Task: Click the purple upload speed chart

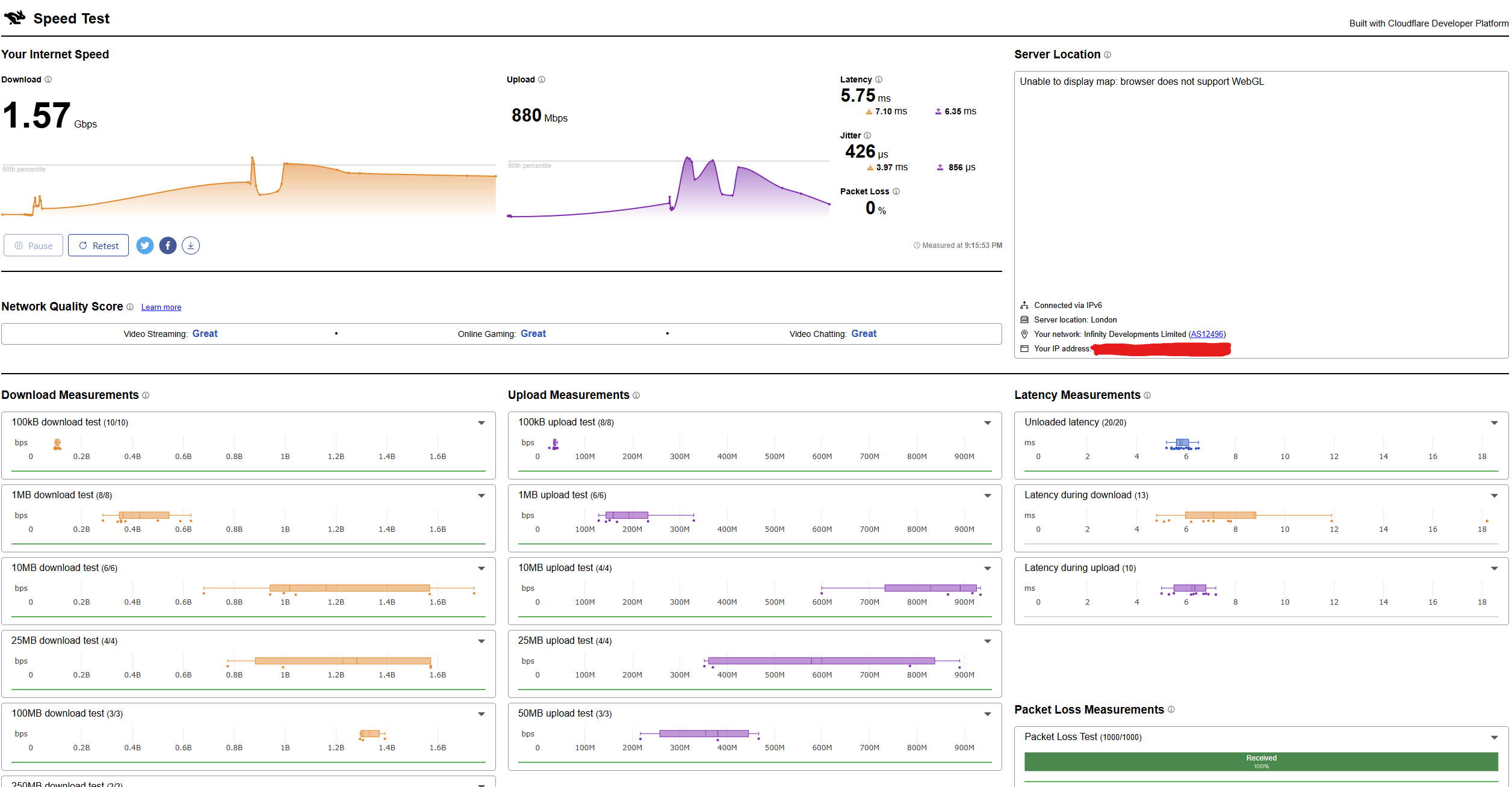Action: 669,187
